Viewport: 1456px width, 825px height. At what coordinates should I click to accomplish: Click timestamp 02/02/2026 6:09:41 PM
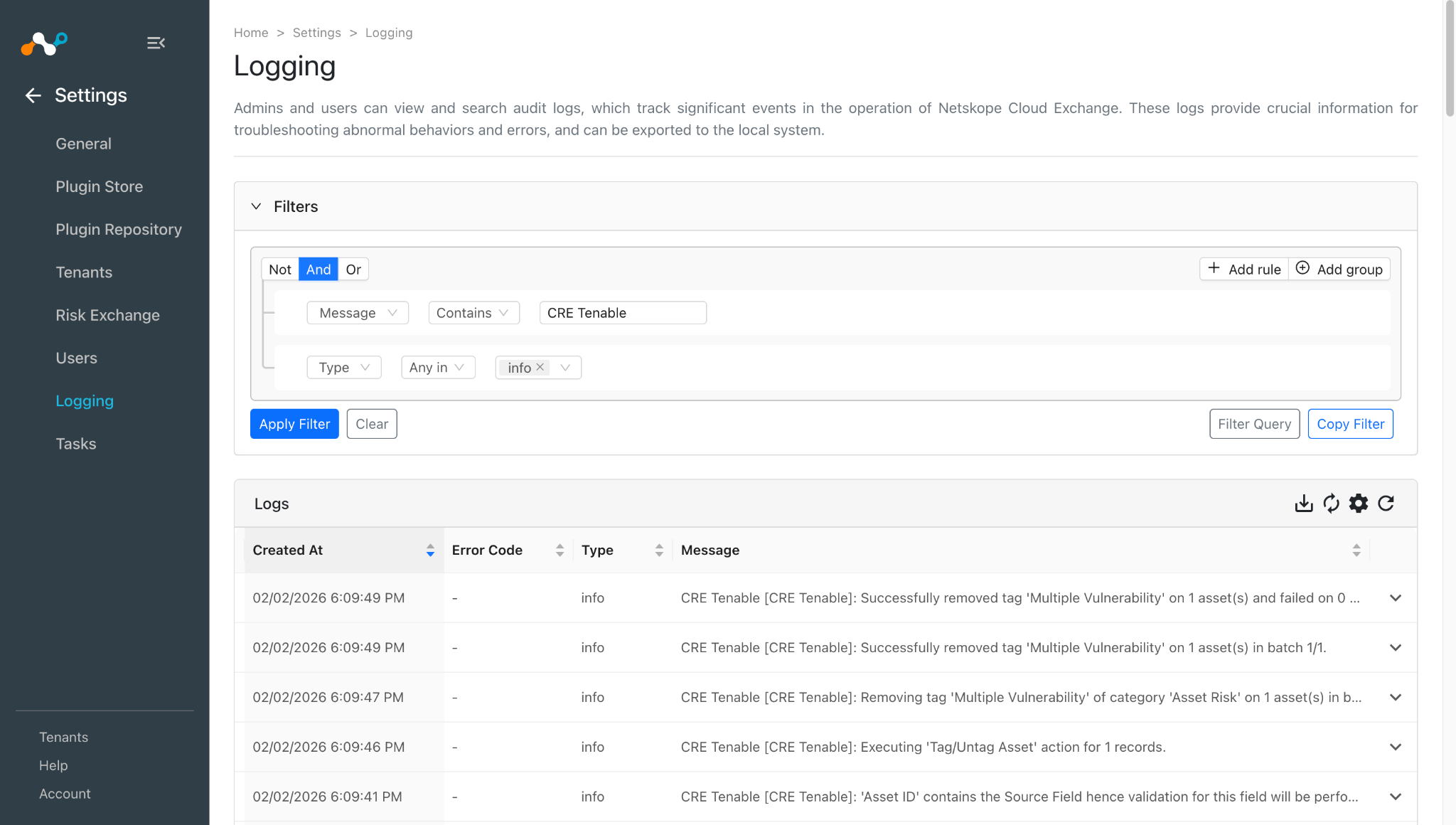pos(327,797)
